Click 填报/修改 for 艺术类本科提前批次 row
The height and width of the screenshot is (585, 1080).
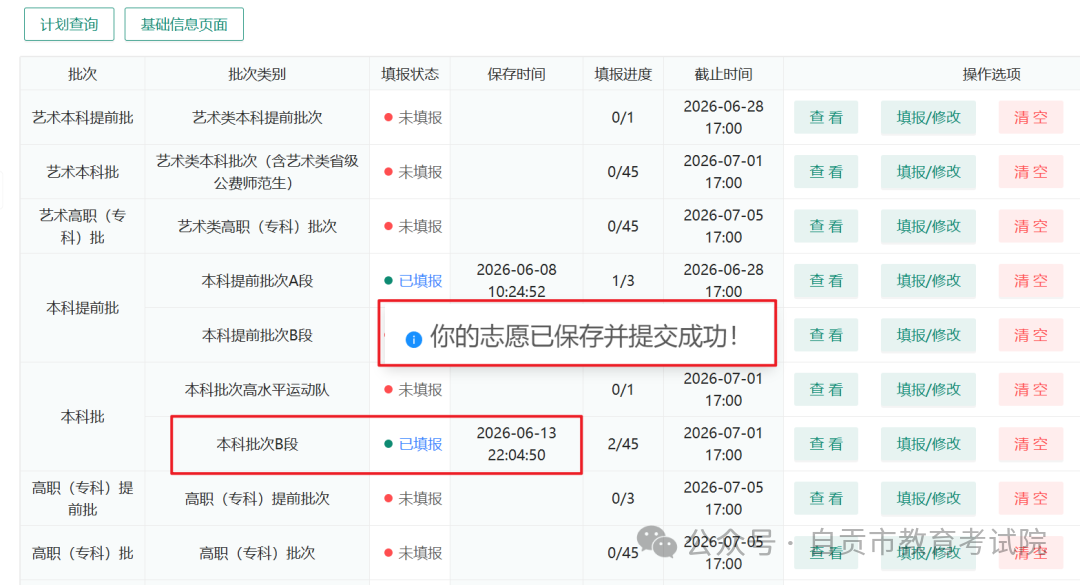928,117
